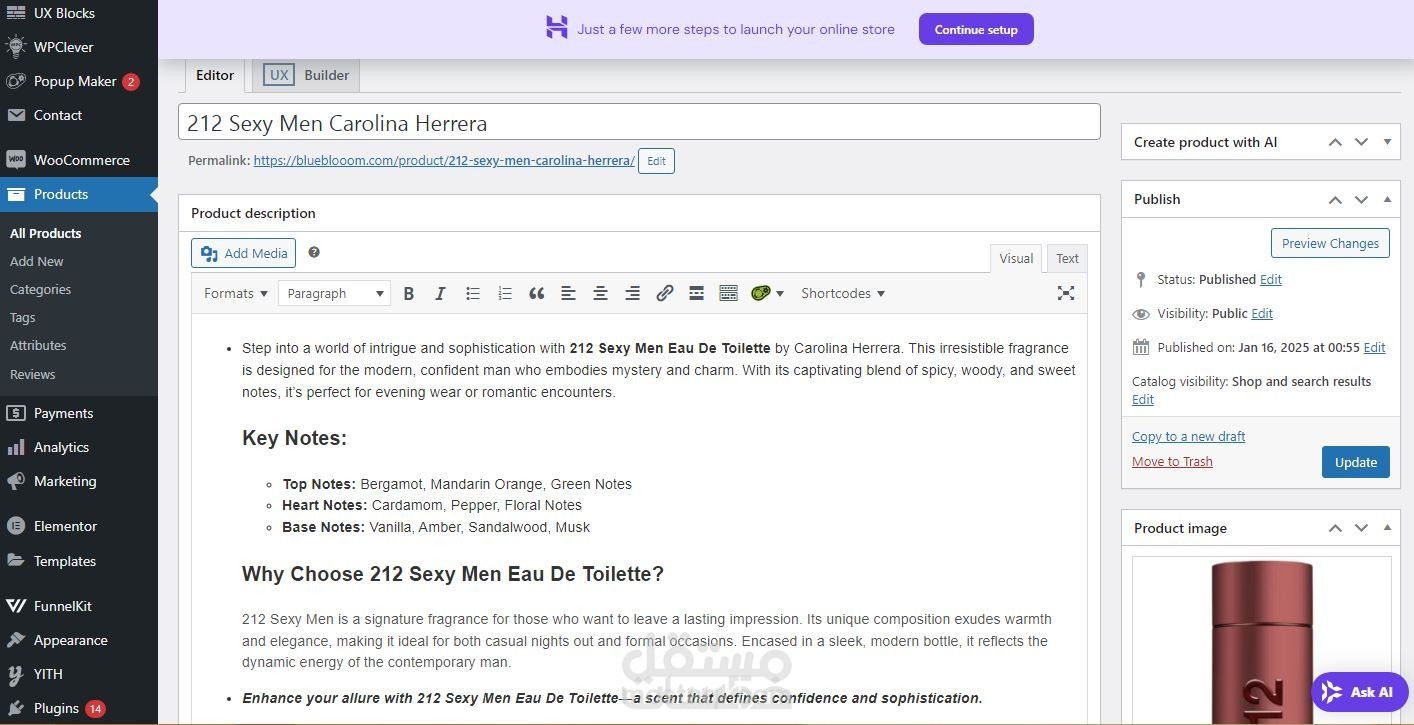Go to Analytics in the sidebar
The image size is (1414, 725).
[x=79, y=447]
